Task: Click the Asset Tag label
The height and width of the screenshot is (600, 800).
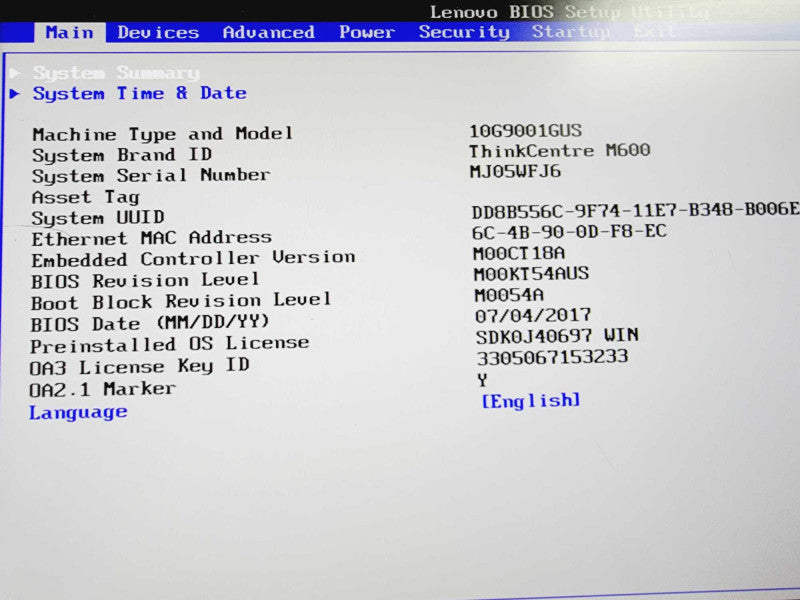Action: pyautogui.click(x=85, y=197)
